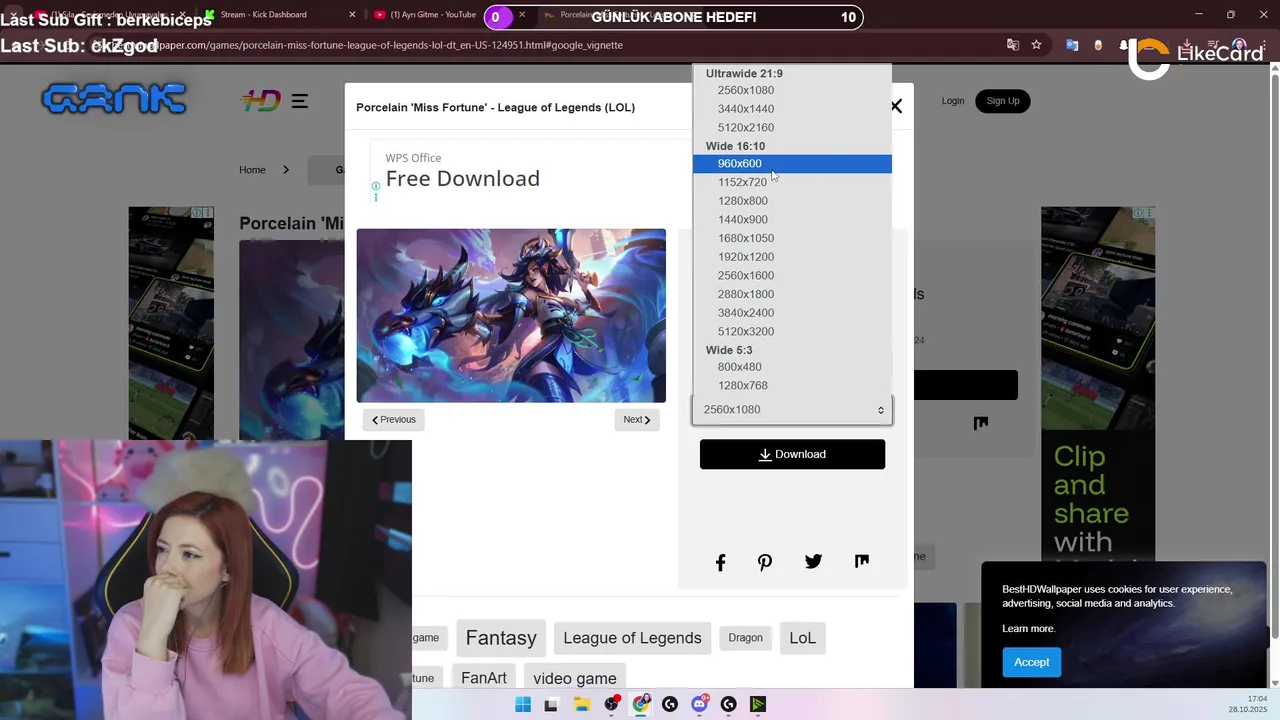
Task: Pick the 1920x1200 resolution
Action: [x=792, y=257]
